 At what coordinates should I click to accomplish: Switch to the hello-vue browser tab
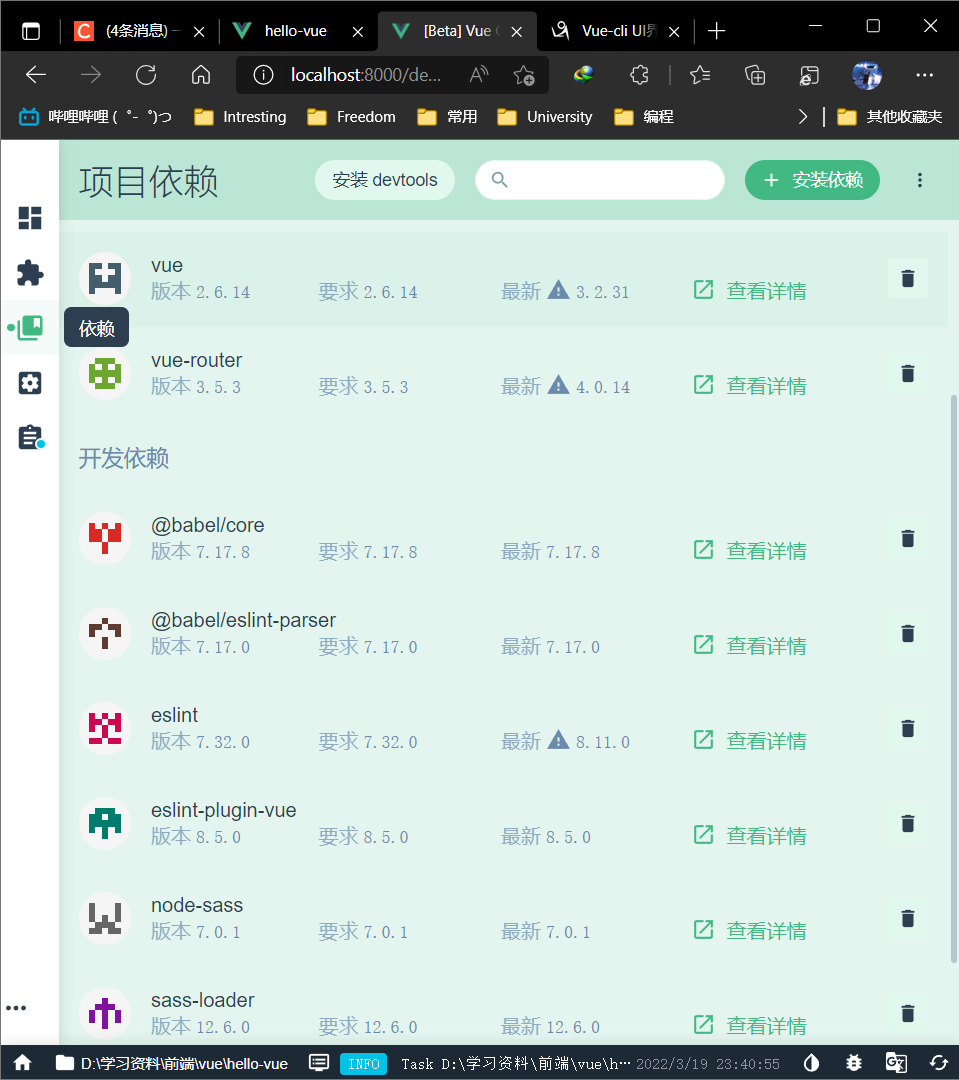[298, 31]
